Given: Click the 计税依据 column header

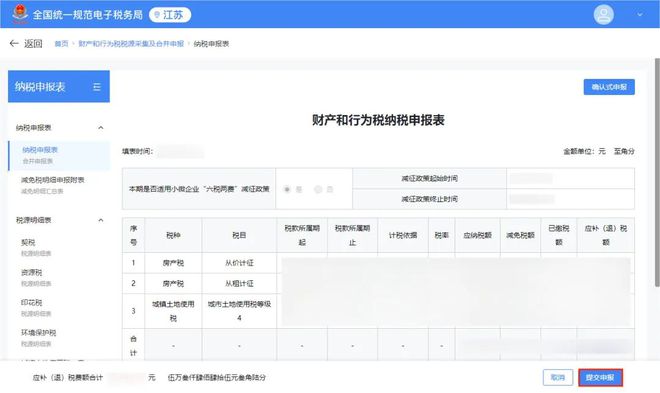Looking at the screenshot, I should pos(403,235).
